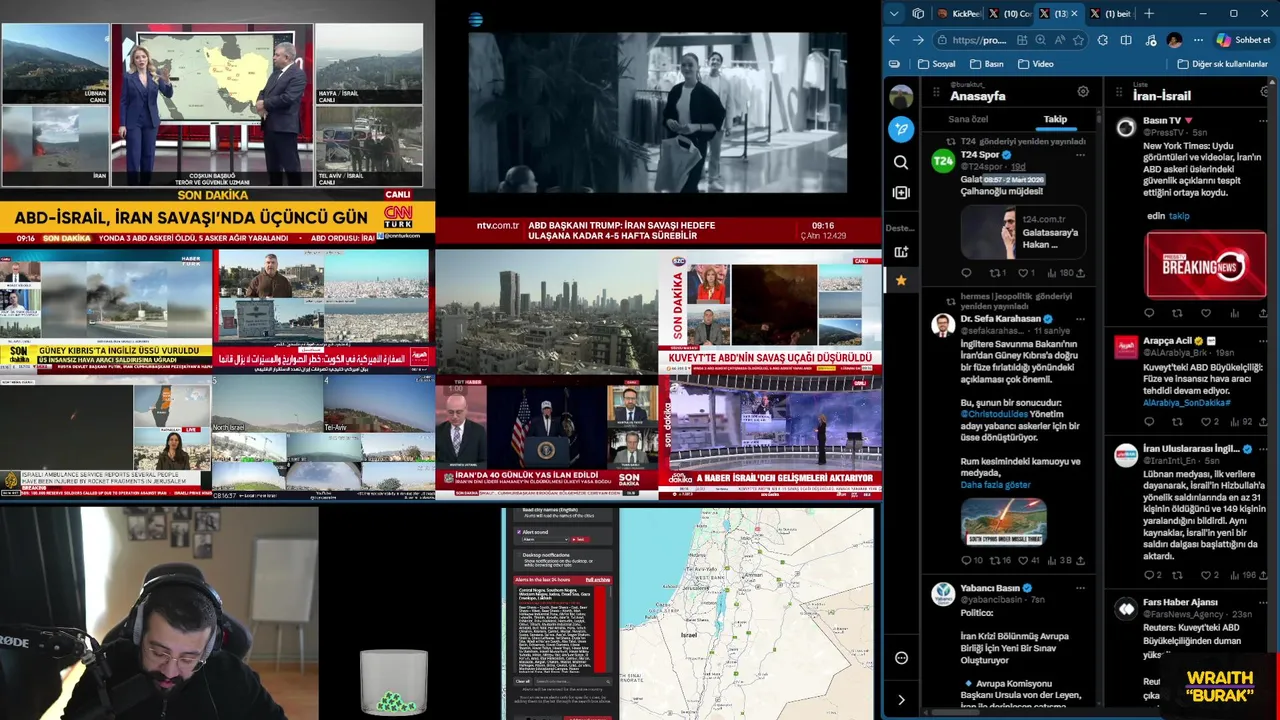This screenshot has height=720, width=1280.
Task: Click the read aloud icon in address bar
Action: point(1059,40)
